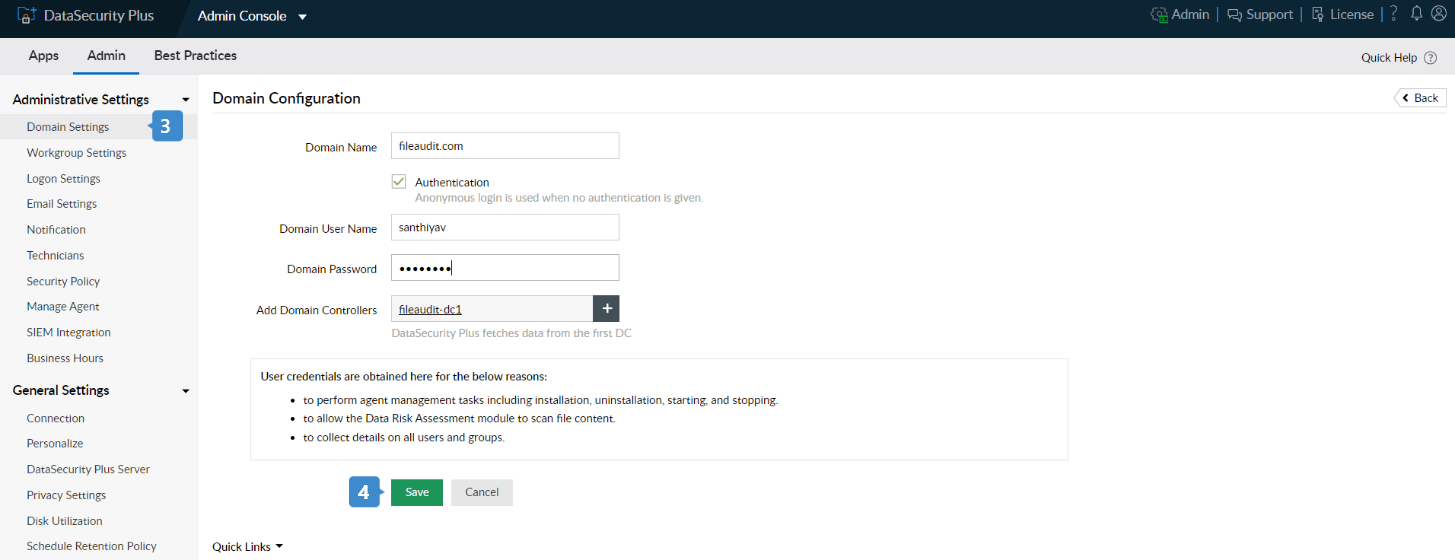Image resolution: width=1455 pixels, height=560 pixels.
Task: Save the domain configuration
Action: click(417, 492)
